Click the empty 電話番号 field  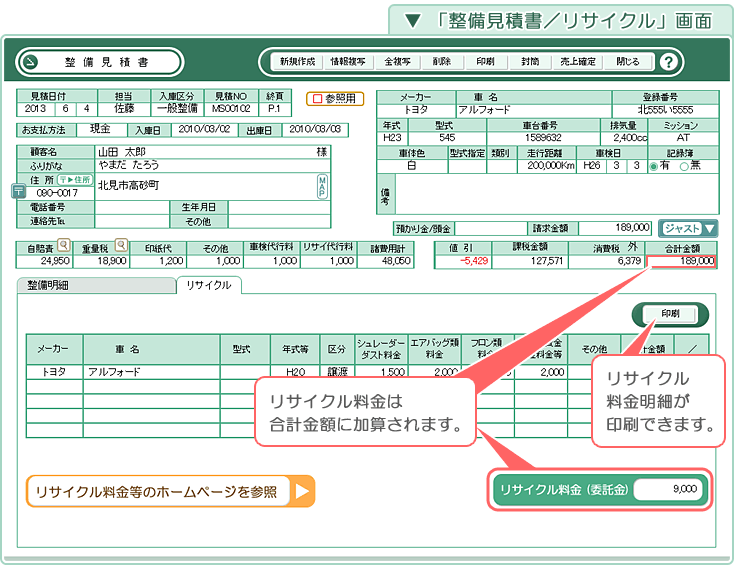pyautogui.click(x=132, y=207)
